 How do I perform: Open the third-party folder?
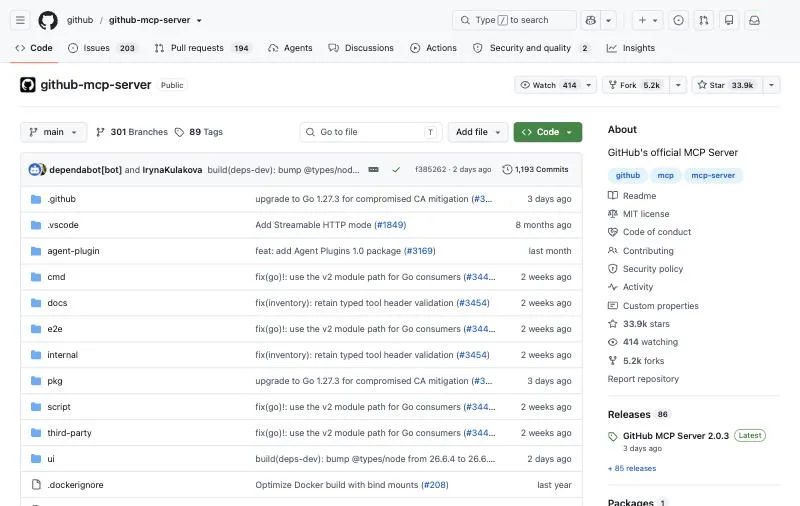[x=69, y=433]
